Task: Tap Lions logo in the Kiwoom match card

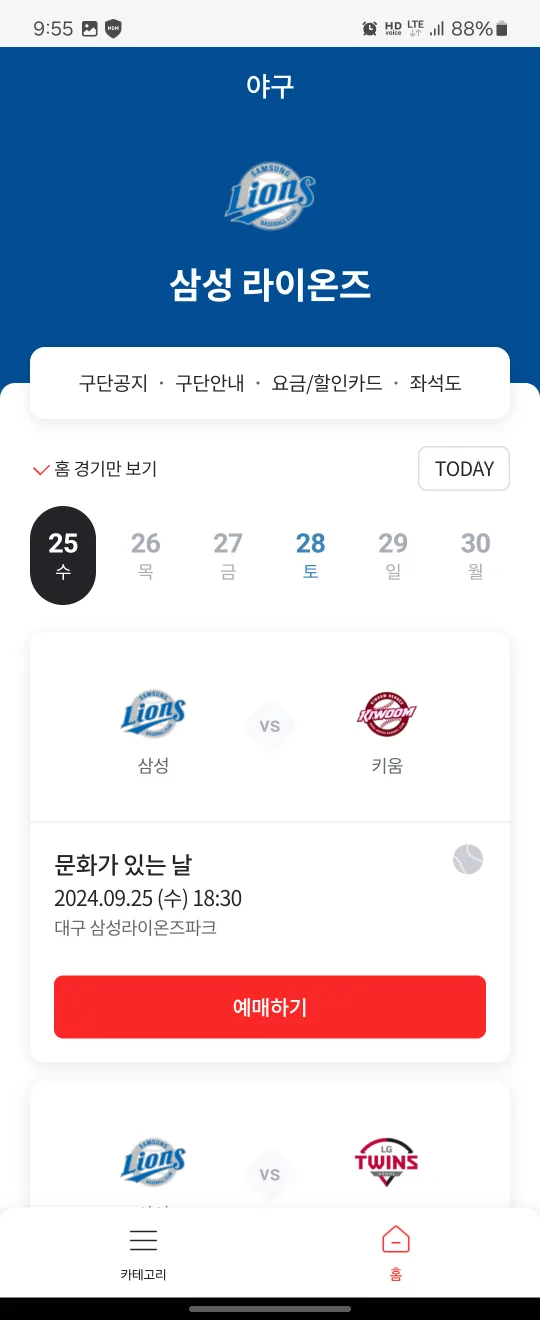Action: (x=153, y=714)
